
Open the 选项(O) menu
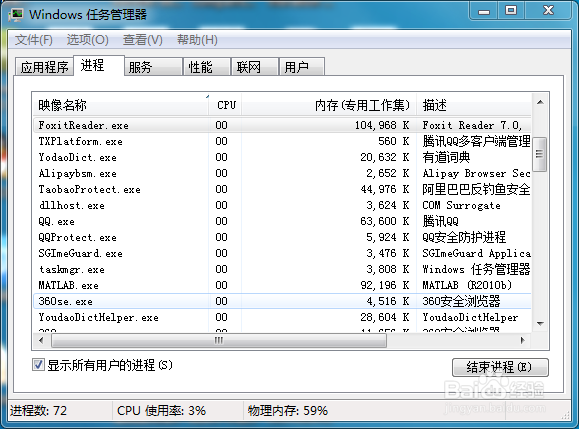88,40
